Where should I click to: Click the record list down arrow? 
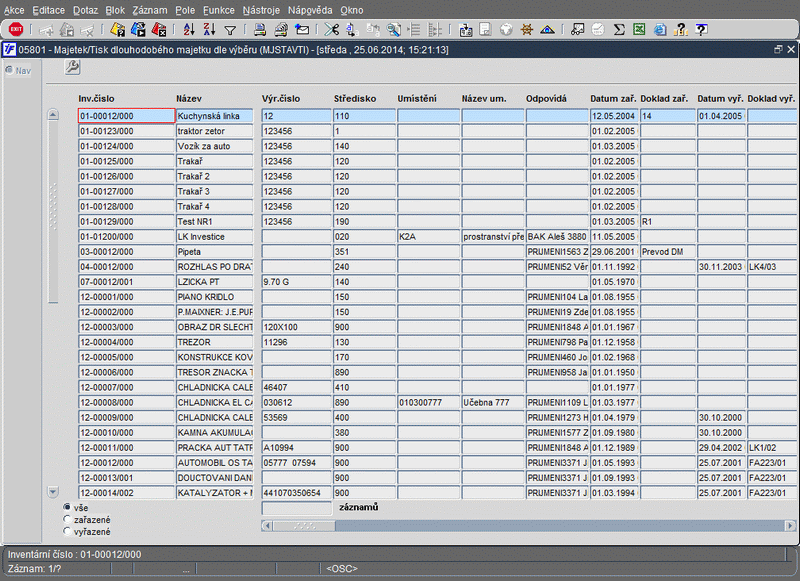click(53, 492)
